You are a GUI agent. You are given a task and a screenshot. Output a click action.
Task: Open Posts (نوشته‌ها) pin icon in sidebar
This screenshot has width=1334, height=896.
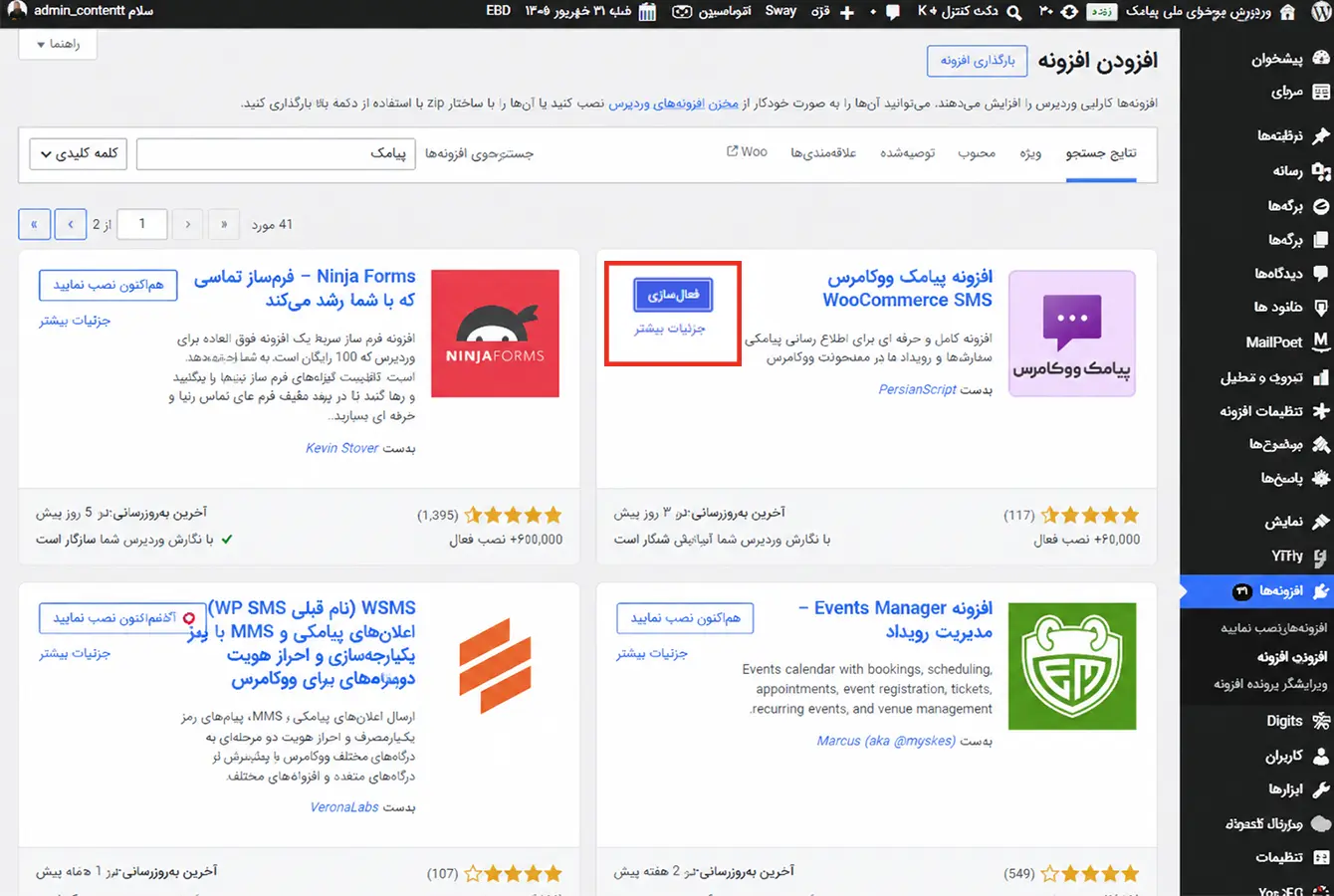click(1321, 135)
